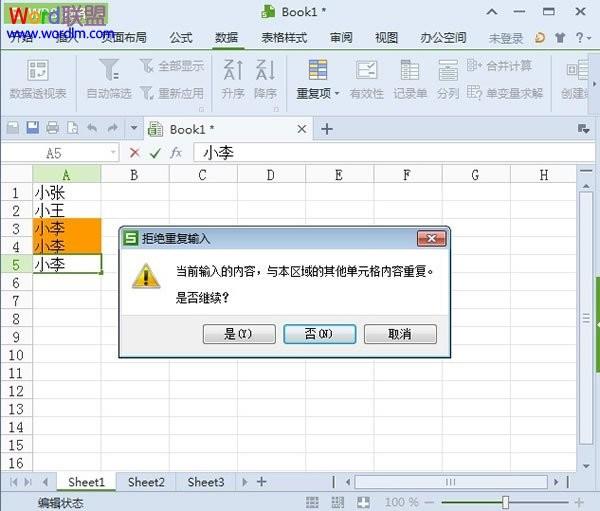This screenshot has height=511, width=600.
Task: Click Text to Columns (分列) icon
Action: click(448, 70)
